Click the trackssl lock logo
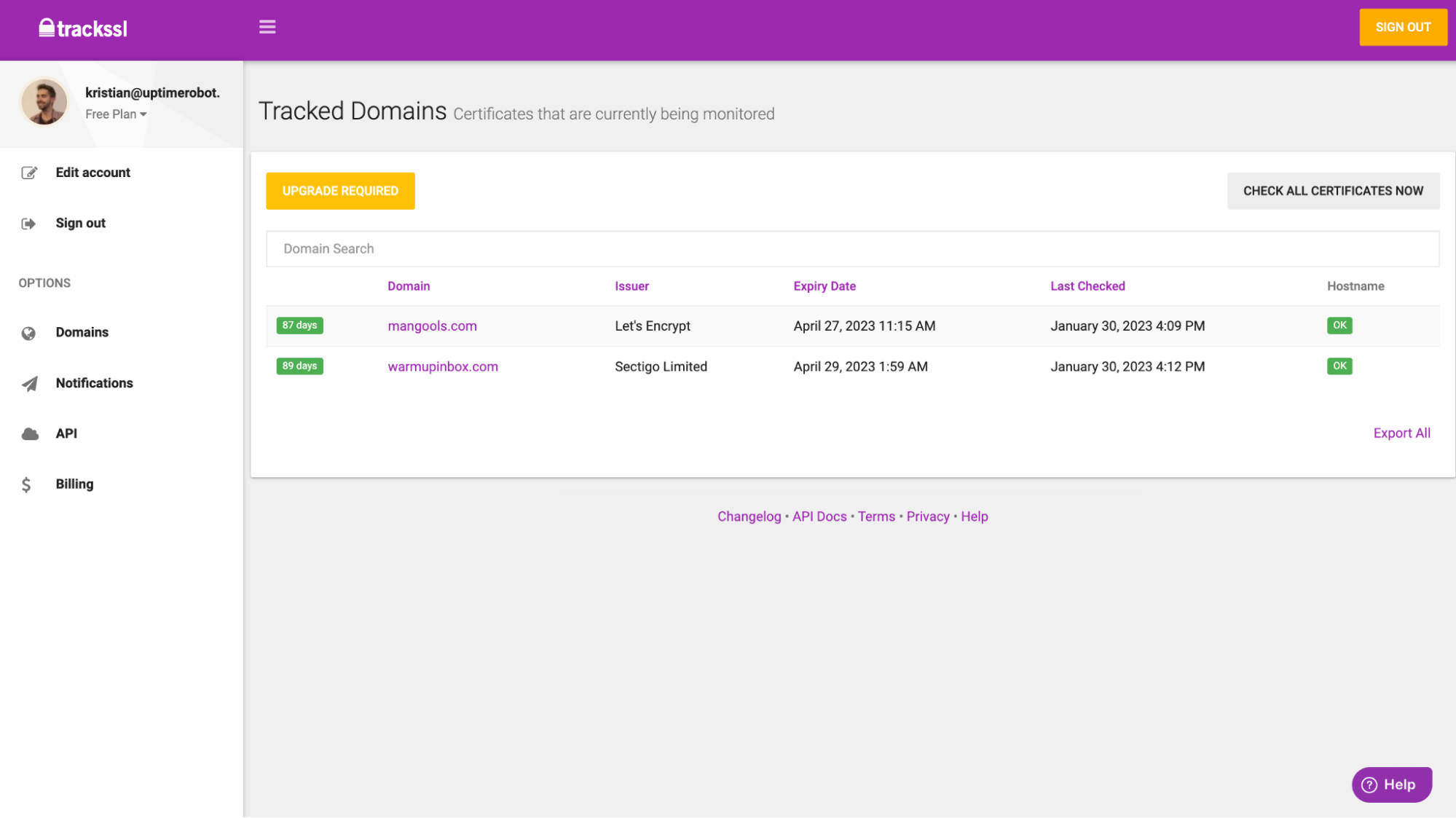The image size is (1456, 818). [x=82, y=28]
